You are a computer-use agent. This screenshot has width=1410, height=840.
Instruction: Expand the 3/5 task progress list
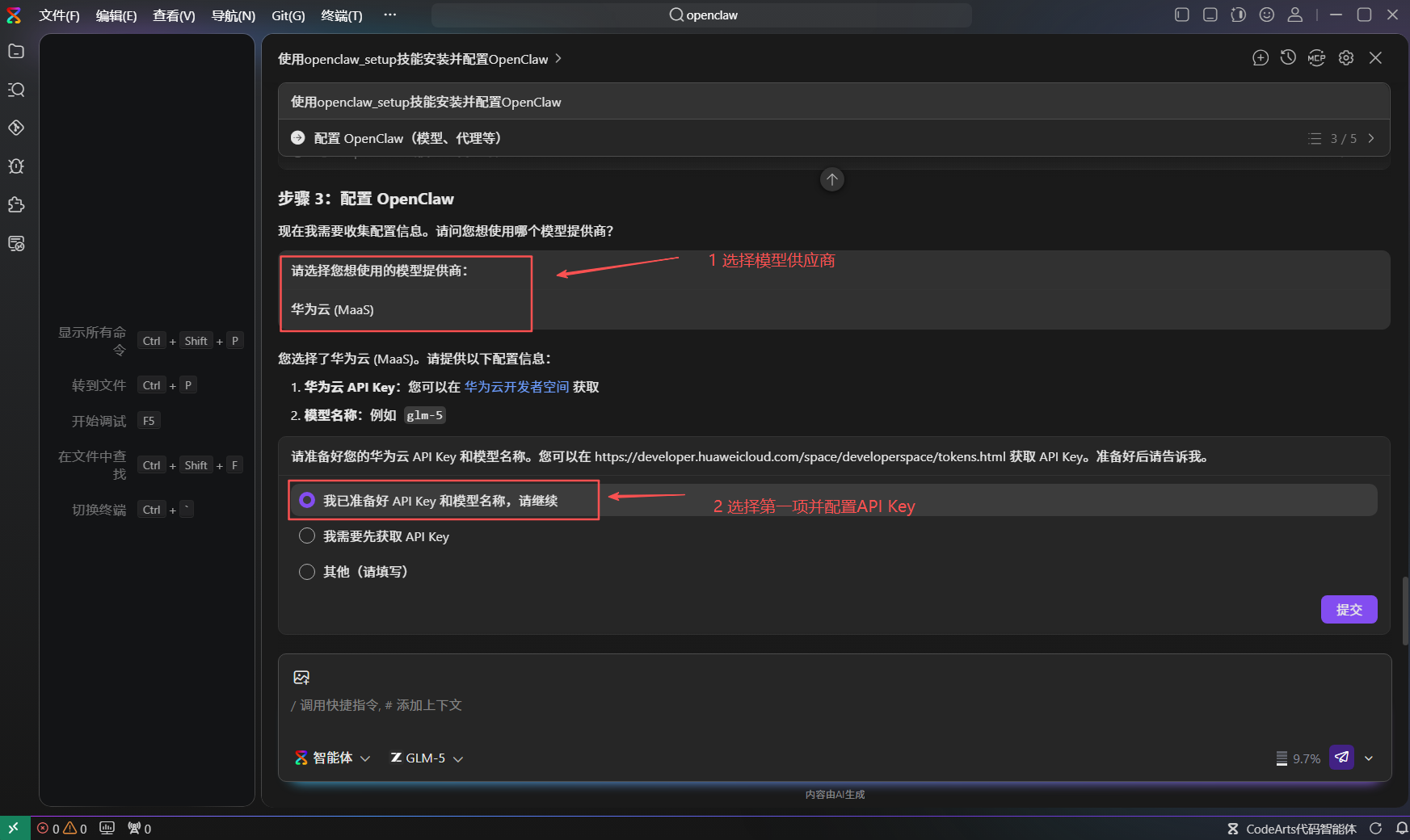tap(1341, 139)
